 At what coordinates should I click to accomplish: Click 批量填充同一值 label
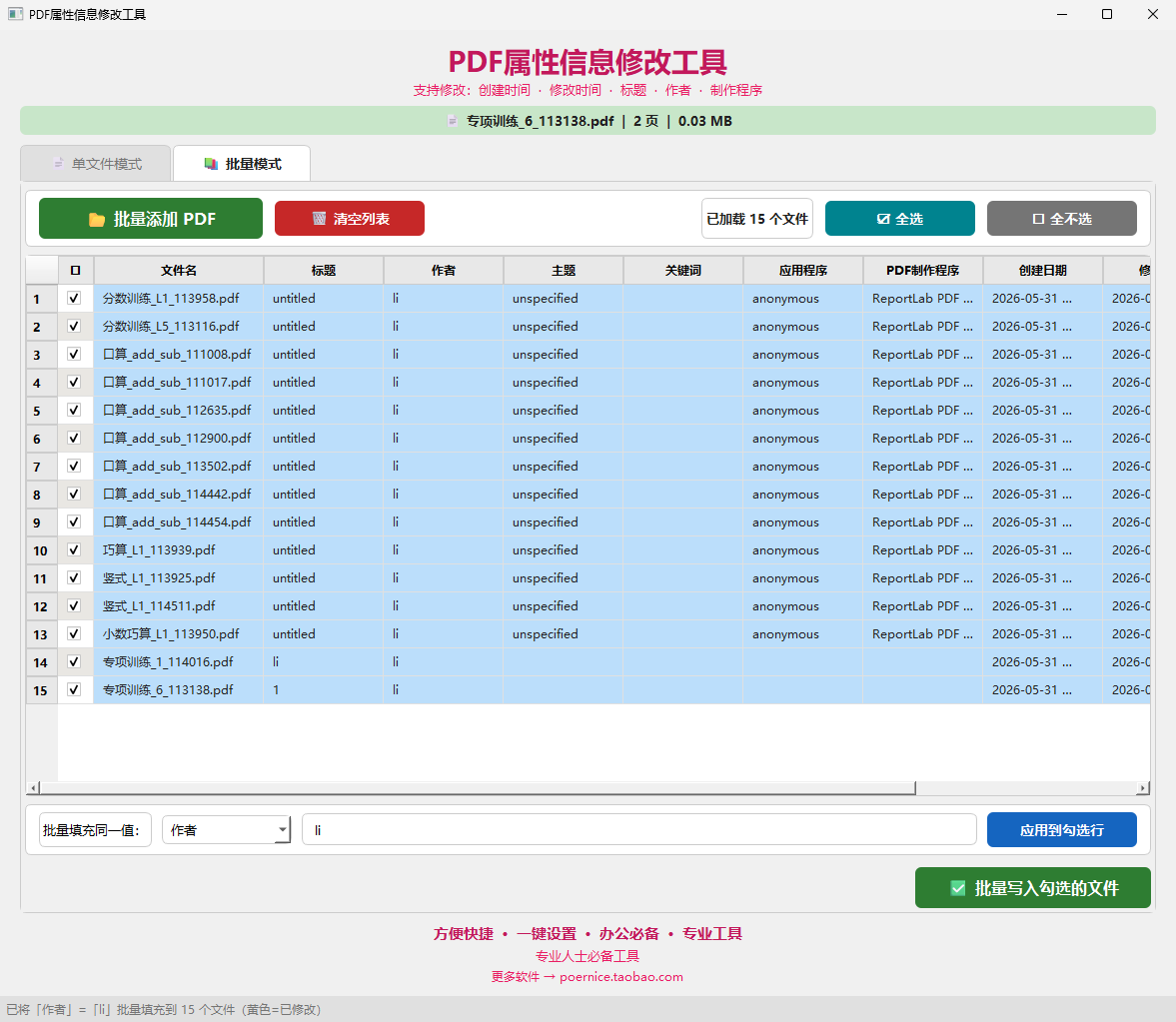[x=95, y=829]
